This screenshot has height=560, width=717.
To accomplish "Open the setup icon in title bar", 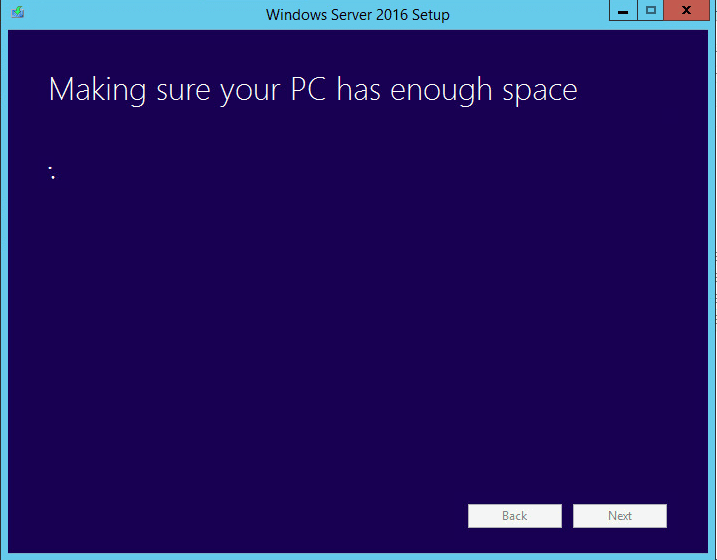I will point(17,11).
